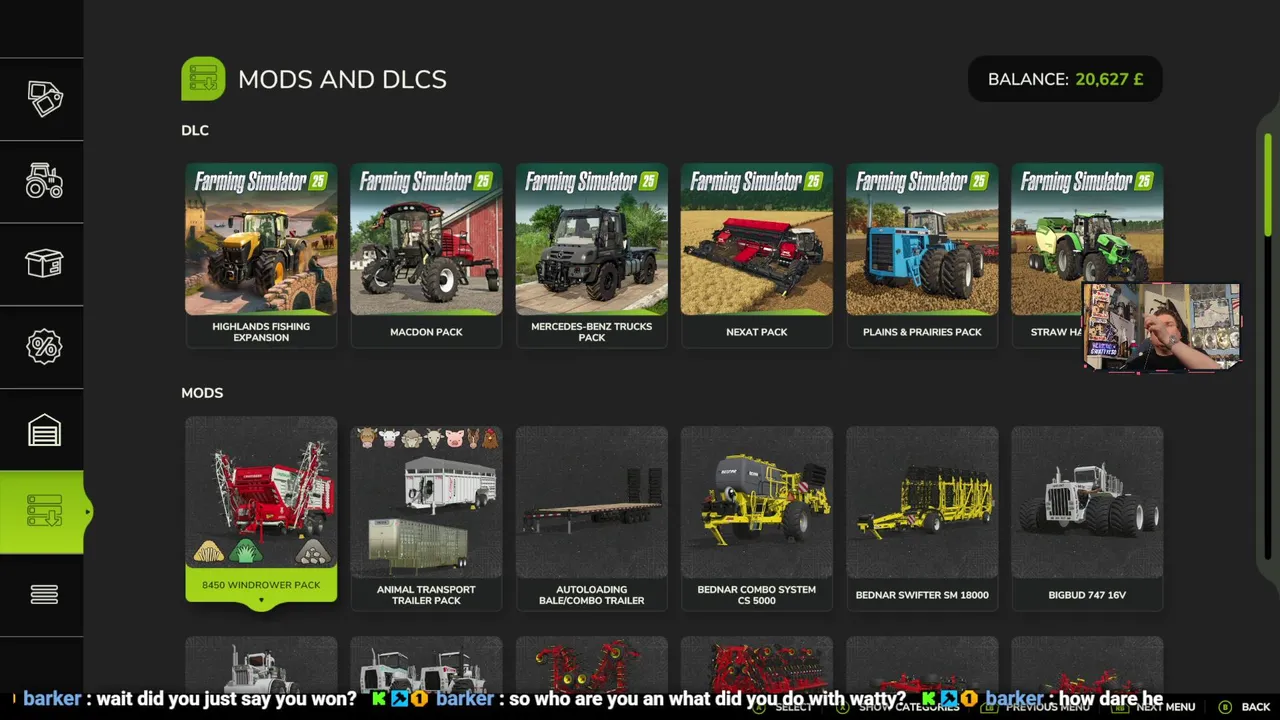Select the highlighted mods and DLCs sidebar tab

point(44,512)
